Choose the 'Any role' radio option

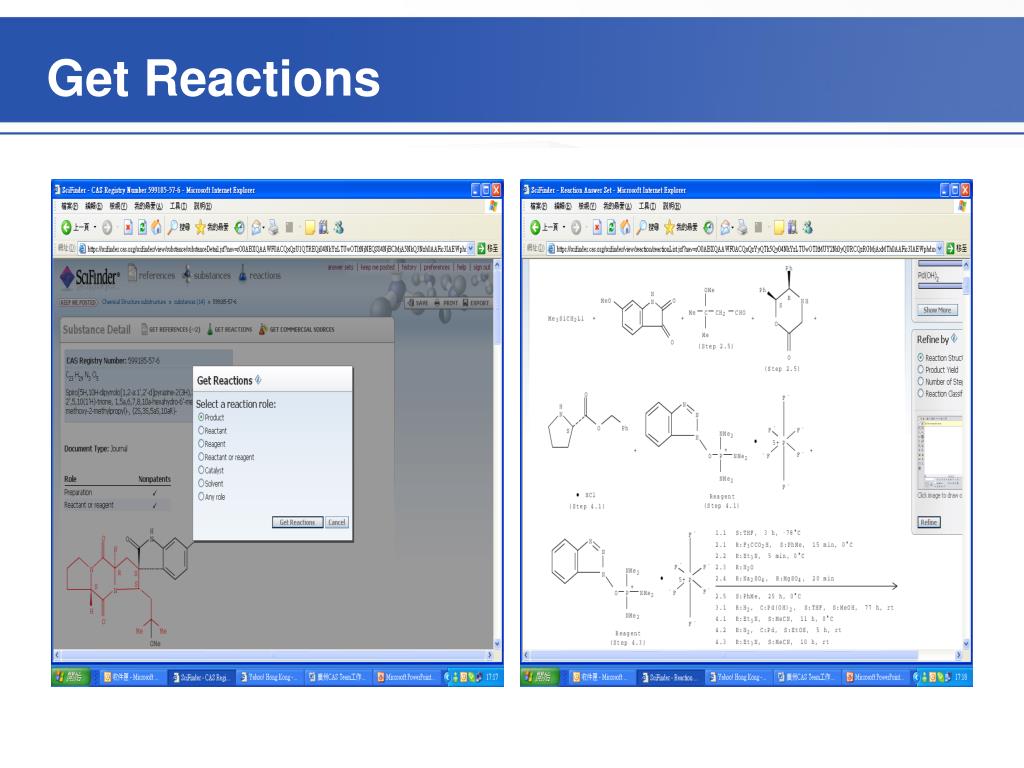tap(202, 496)
